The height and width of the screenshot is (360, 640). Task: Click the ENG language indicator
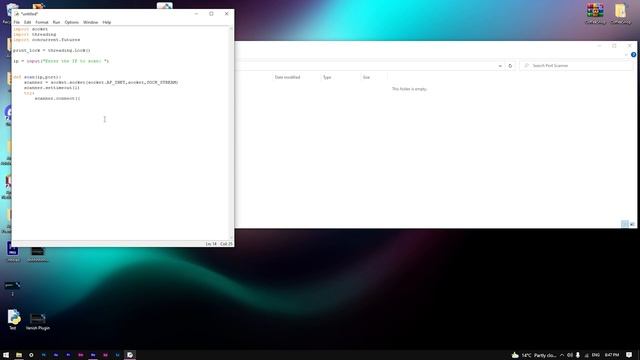596,355
